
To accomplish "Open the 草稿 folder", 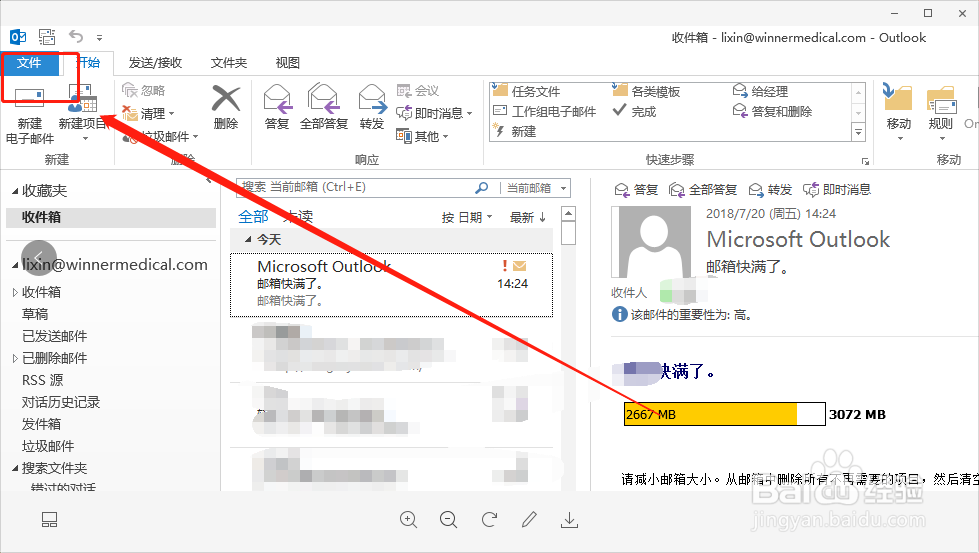I will pyautogui.click(x=35, y=314).
